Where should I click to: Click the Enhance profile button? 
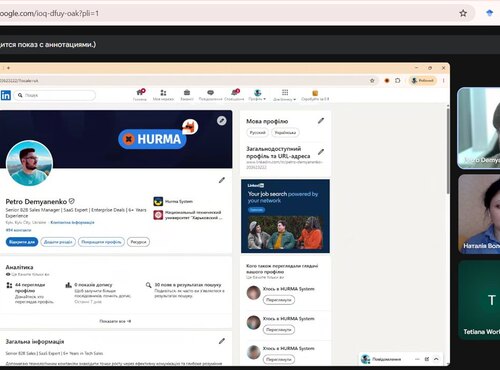[x=101, y=242]
